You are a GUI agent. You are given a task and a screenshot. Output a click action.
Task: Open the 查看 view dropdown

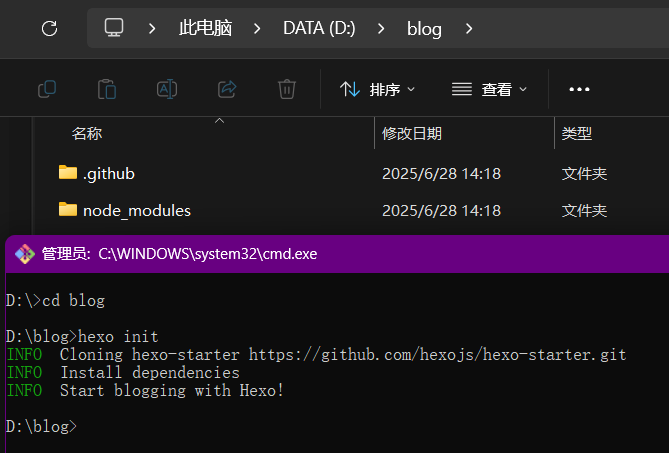(x=489, y=89)
